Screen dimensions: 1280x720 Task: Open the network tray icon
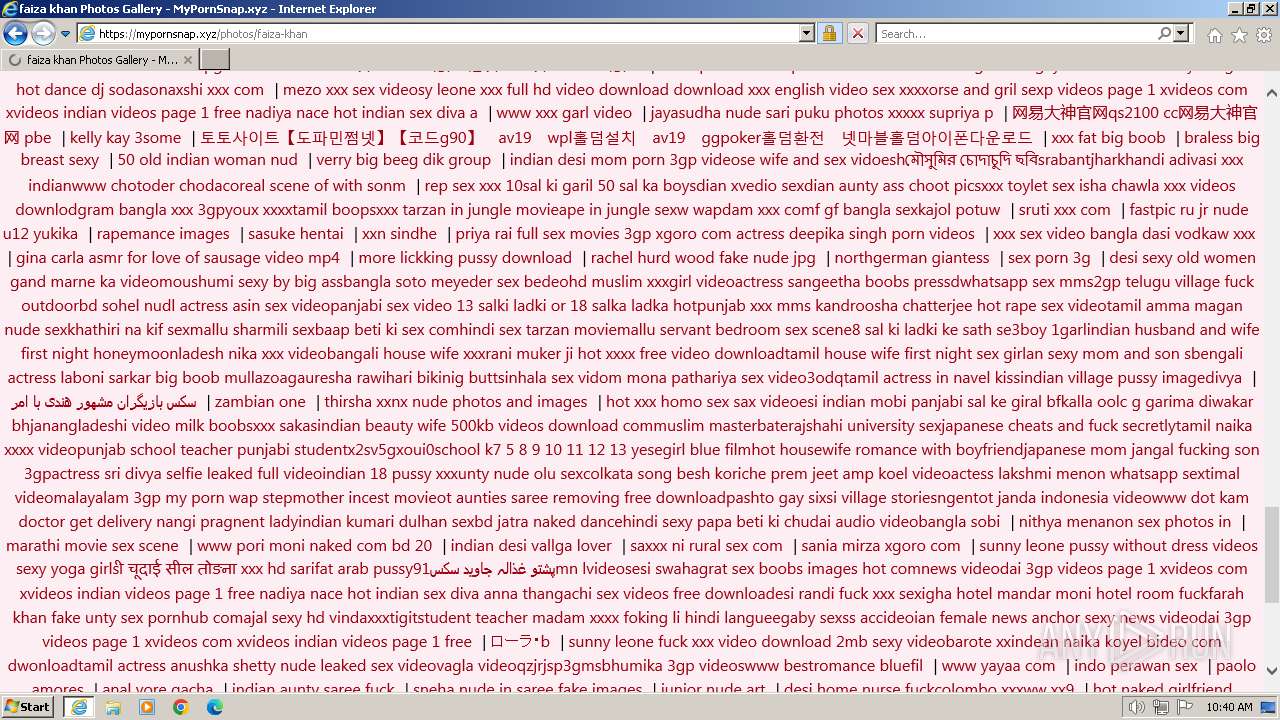click(1161, 707)
